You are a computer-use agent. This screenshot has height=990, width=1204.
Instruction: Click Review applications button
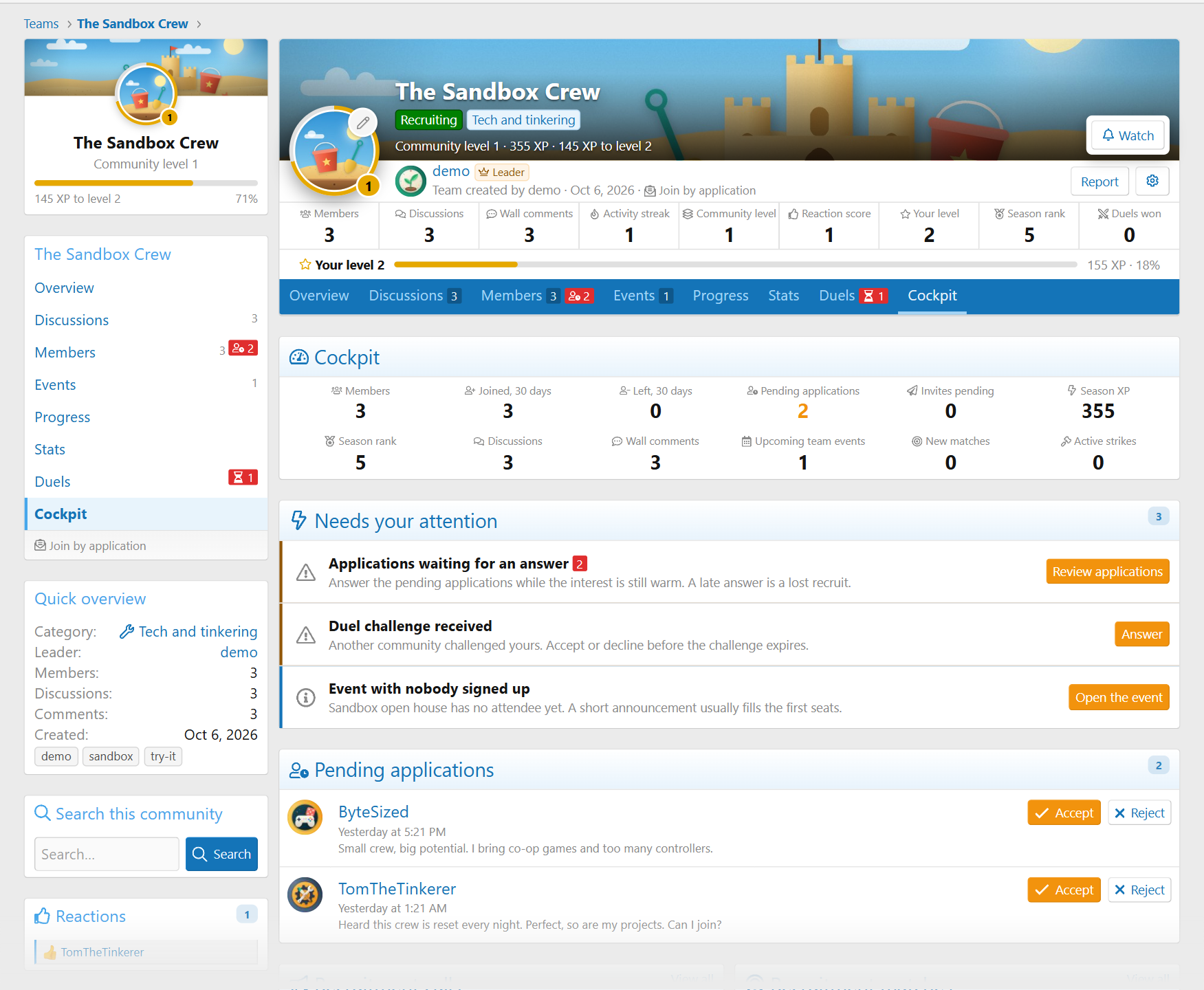[1108, 571]
